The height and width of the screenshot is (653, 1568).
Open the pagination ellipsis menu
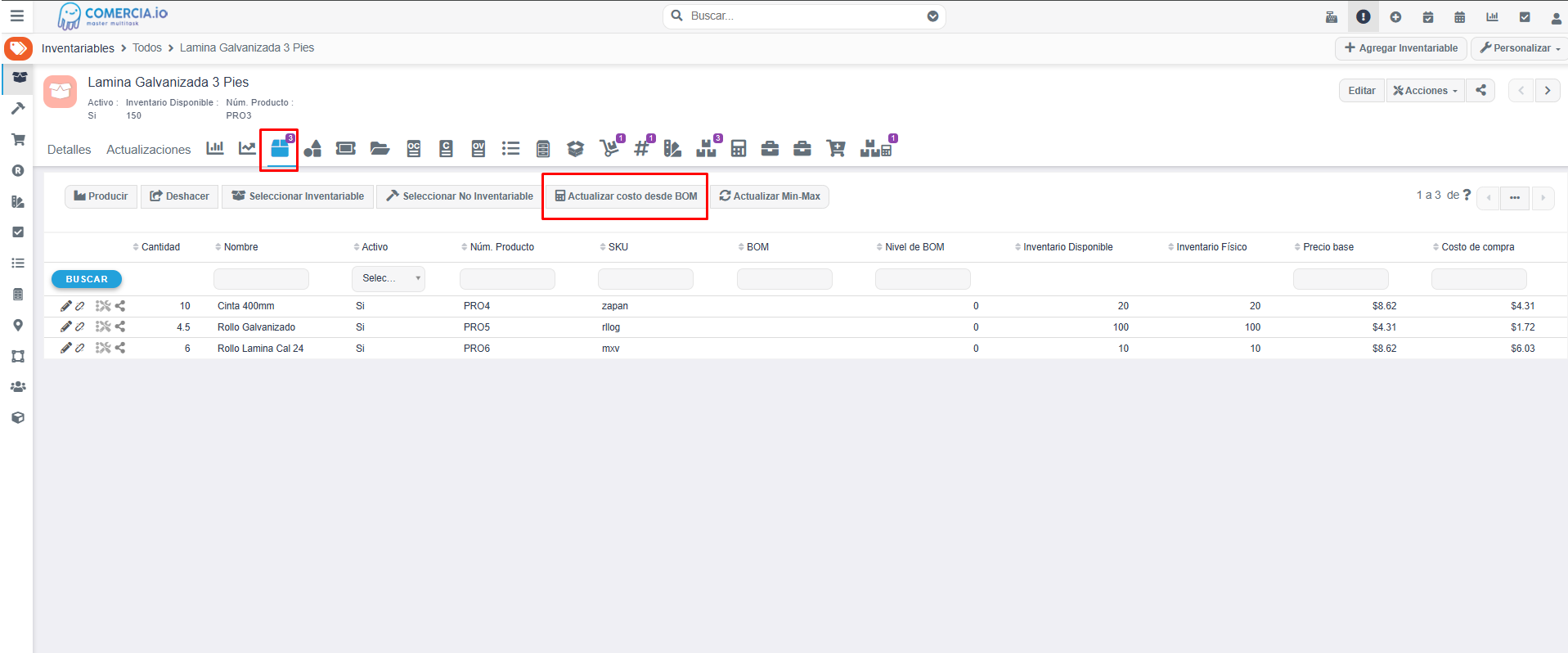1515,197
